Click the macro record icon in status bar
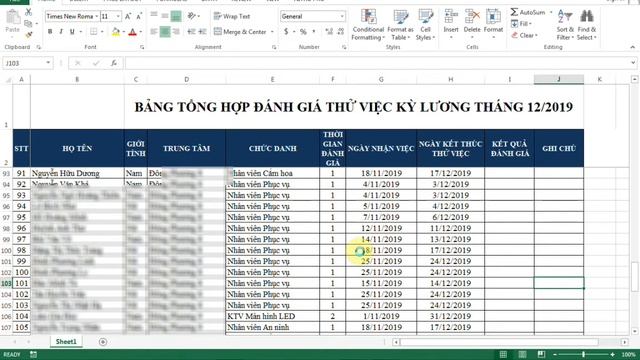The height and width of the screenshot is (360, 640). click(33, 354)
